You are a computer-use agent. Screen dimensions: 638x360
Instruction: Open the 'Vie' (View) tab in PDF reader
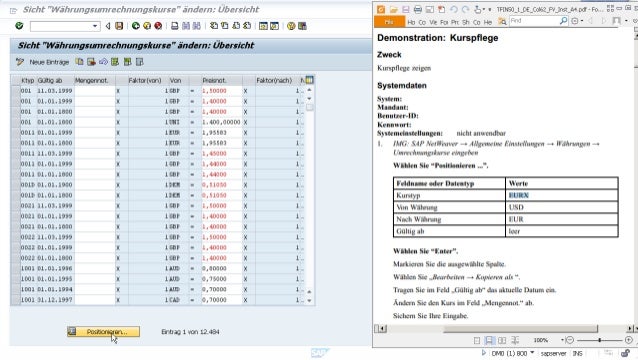coord(433,22)
